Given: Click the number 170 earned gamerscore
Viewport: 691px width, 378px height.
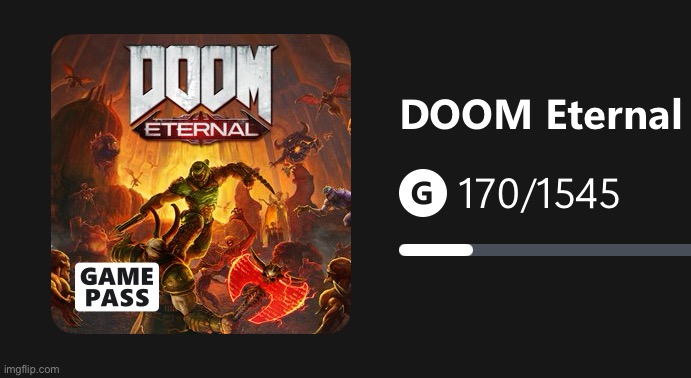Looking at the screenshot, I should point(489,194).
